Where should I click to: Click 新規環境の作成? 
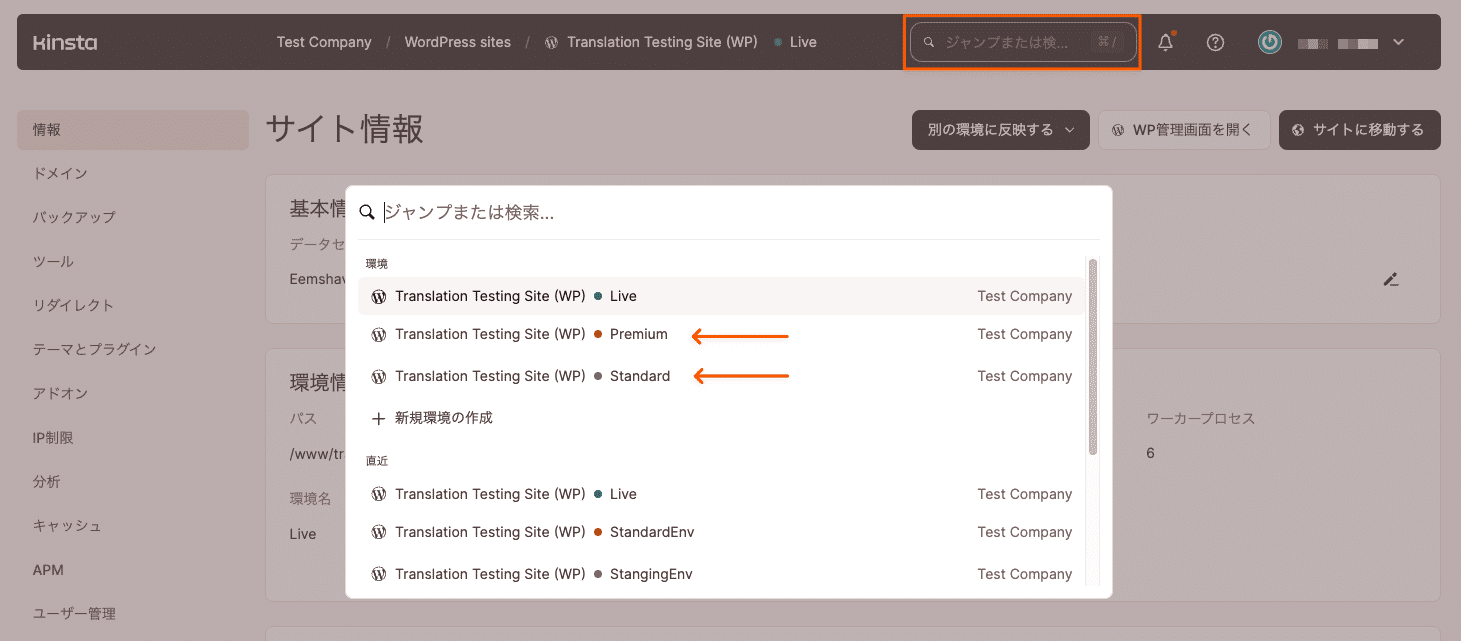coord(443,418)
